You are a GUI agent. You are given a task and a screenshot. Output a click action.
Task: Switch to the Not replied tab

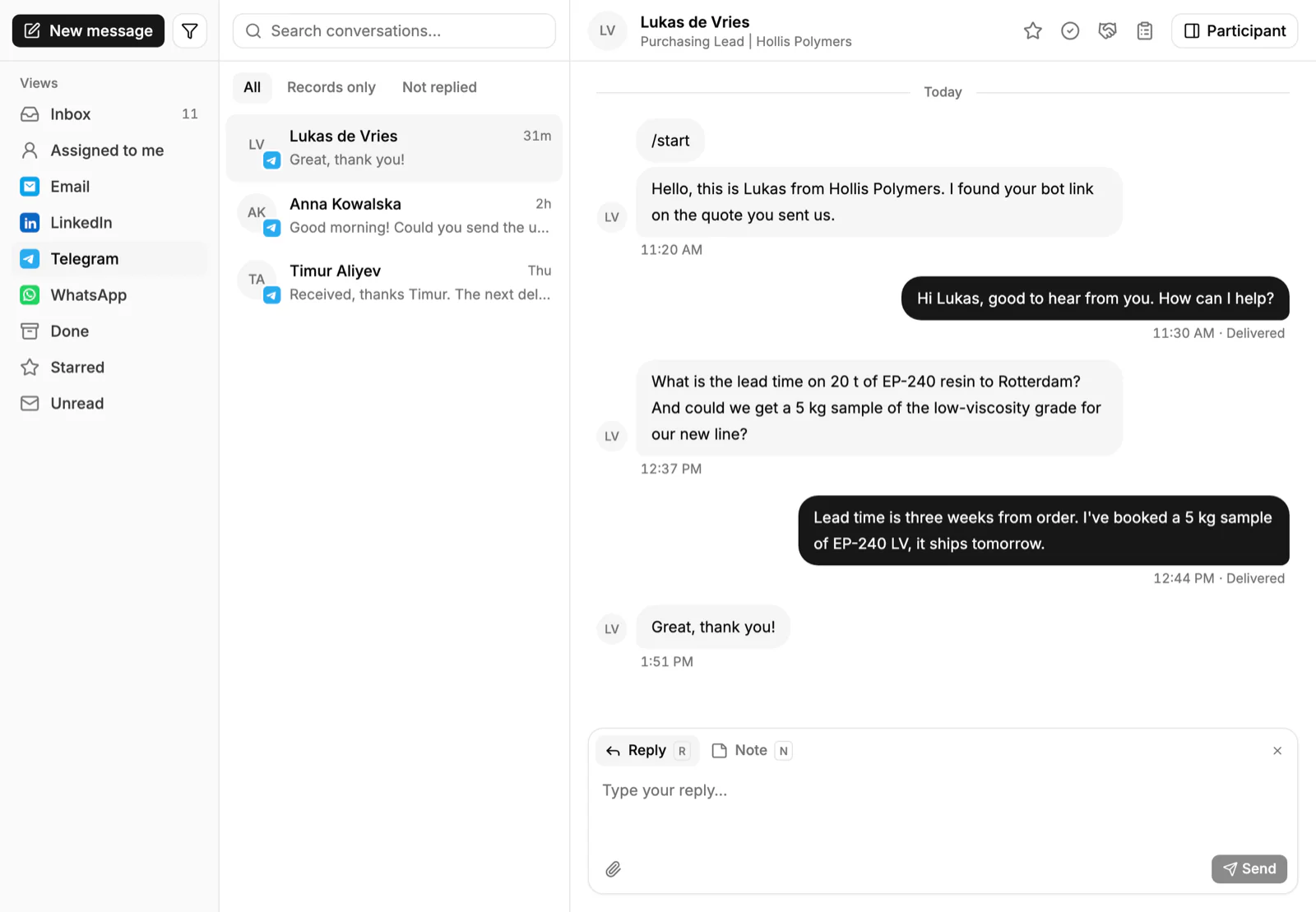[439, 87]
